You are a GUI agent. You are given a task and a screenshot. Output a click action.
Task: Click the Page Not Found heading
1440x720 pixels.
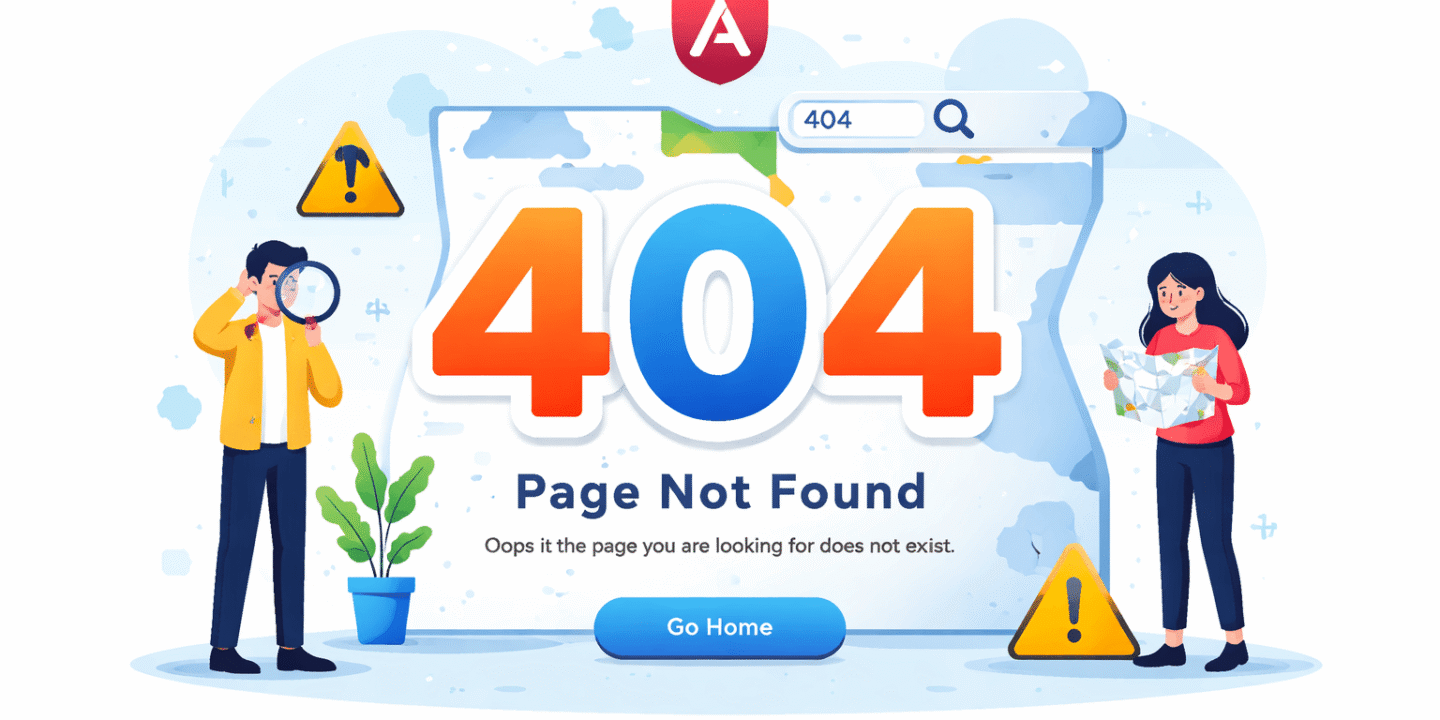click(x=720, y=491)
